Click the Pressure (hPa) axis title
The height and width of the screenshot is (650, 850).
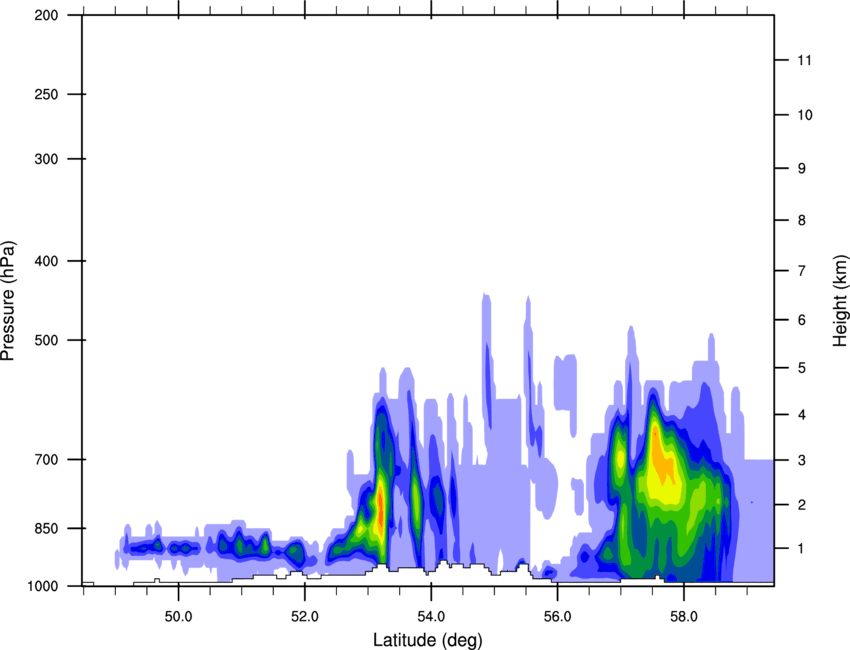(8, 300)
